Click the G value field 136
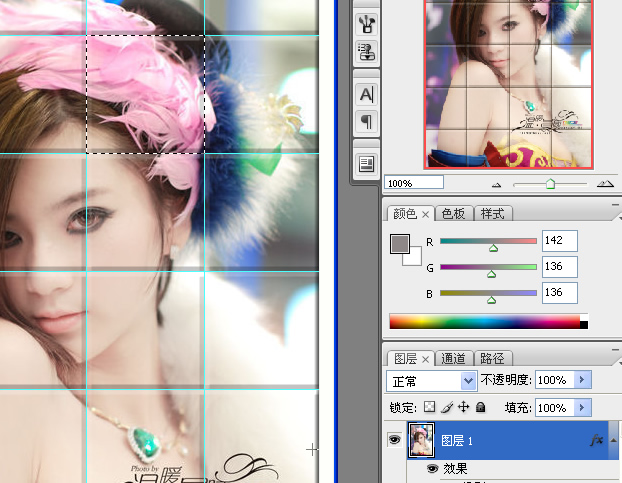This screenshot has height=483, width=622. pyautogui.click(x=560, y=267)
